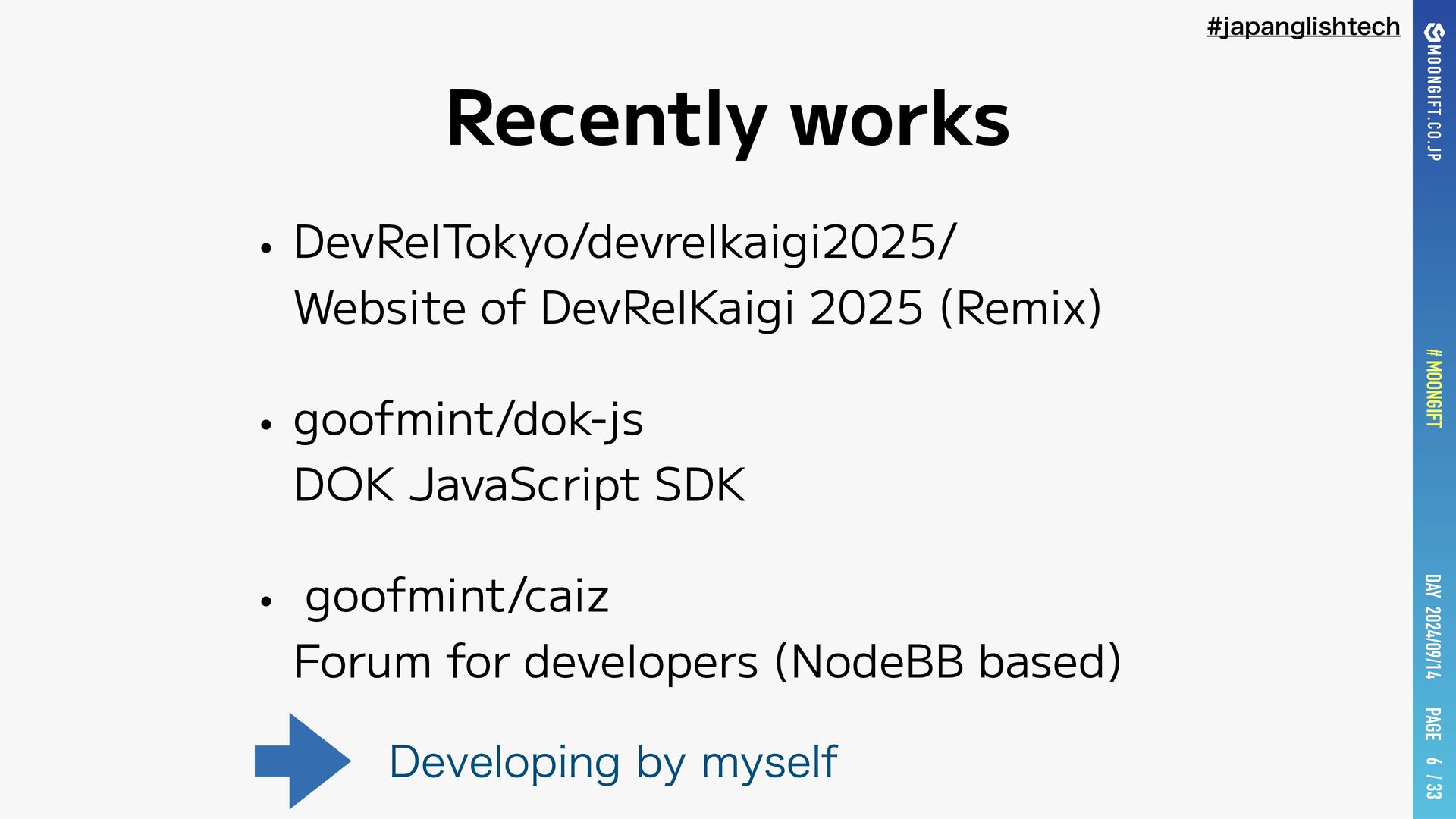
Task: Click the vertical MOONGIFT.CO.JP text
Action: [x=1433, y=102]
